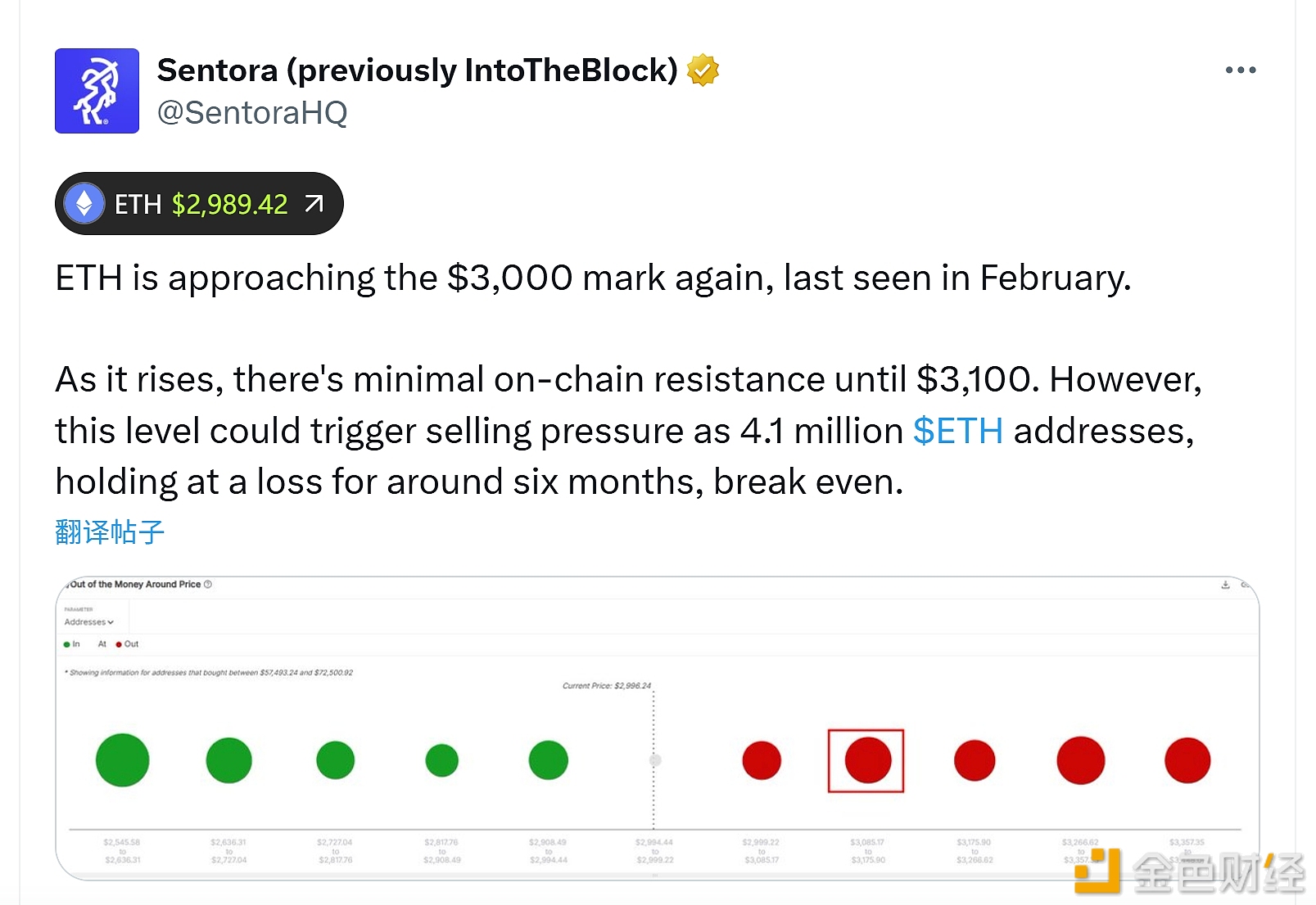Click the largest green bubble at $2,545.58
This screenshot has height=905, width=1316.
tap(123, 760)
